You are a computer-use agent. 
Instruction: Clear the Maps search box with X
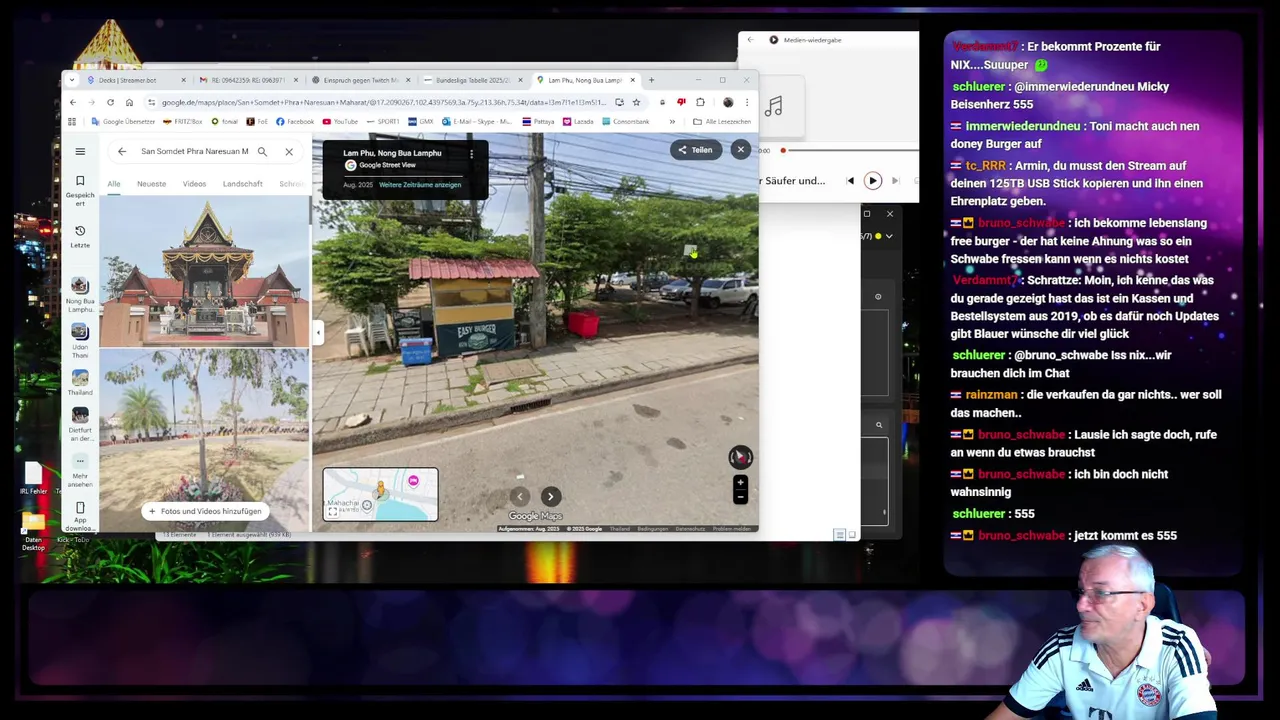point(289,152)
